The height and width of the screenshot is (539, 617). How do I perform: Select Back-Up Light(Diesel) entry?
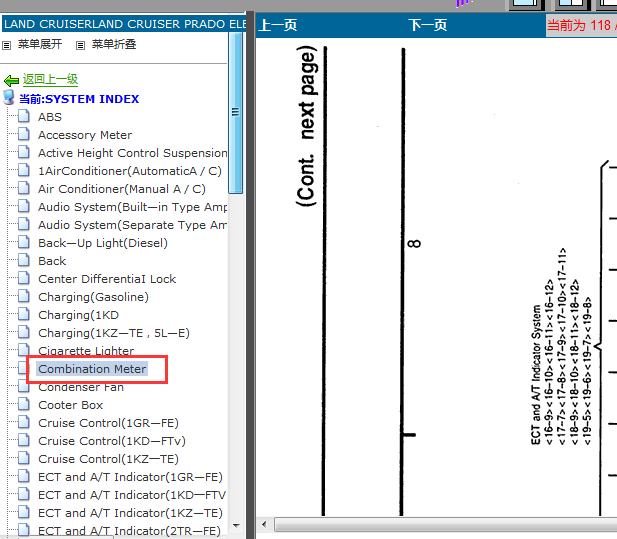point(103,243)
